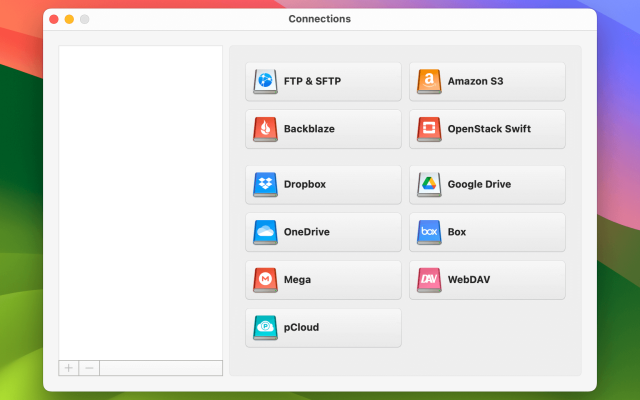The width and height of the screenshot is (640, 400).
Task: Click the plus button under the connections list
Action: point(69,368)
